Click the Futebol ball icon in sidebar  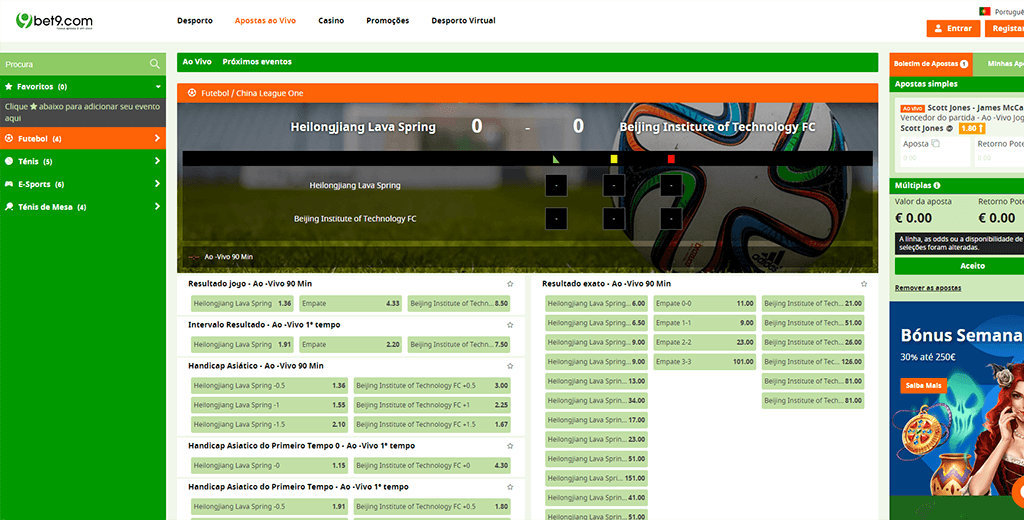tap(9, 138)
